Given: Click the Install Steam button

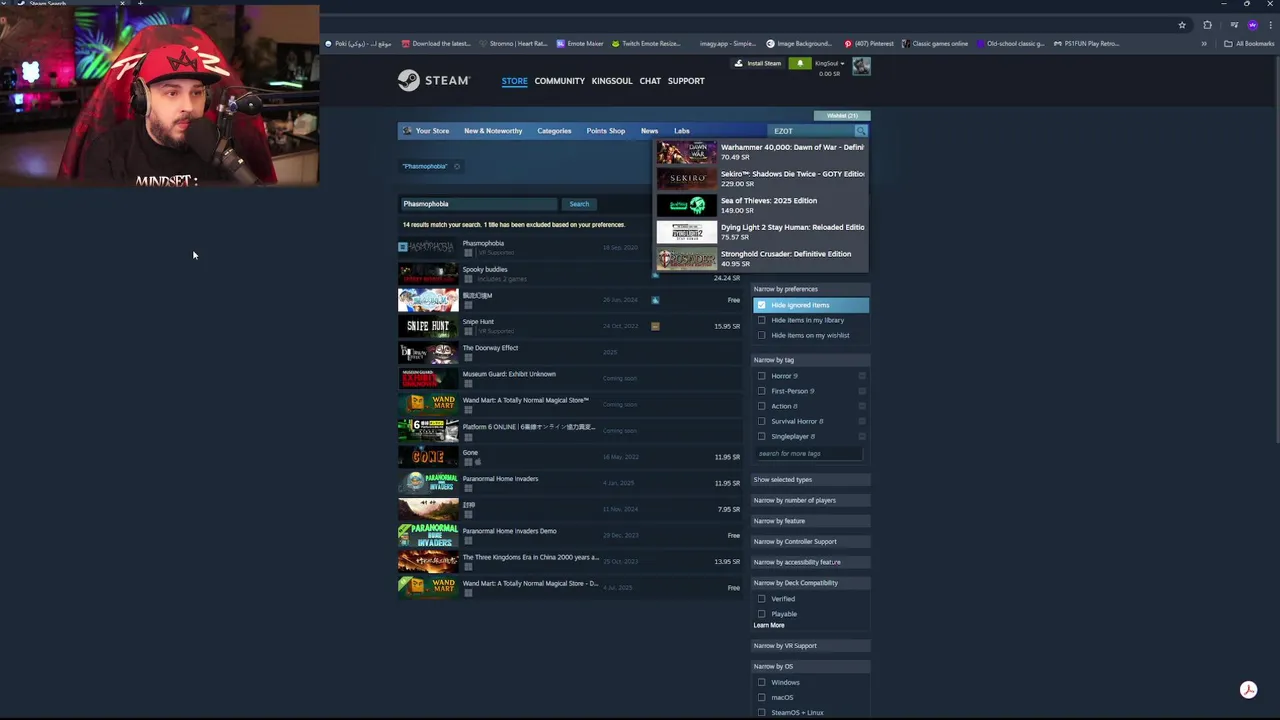Looking at the screenshot, I should [x=758, y=63].
